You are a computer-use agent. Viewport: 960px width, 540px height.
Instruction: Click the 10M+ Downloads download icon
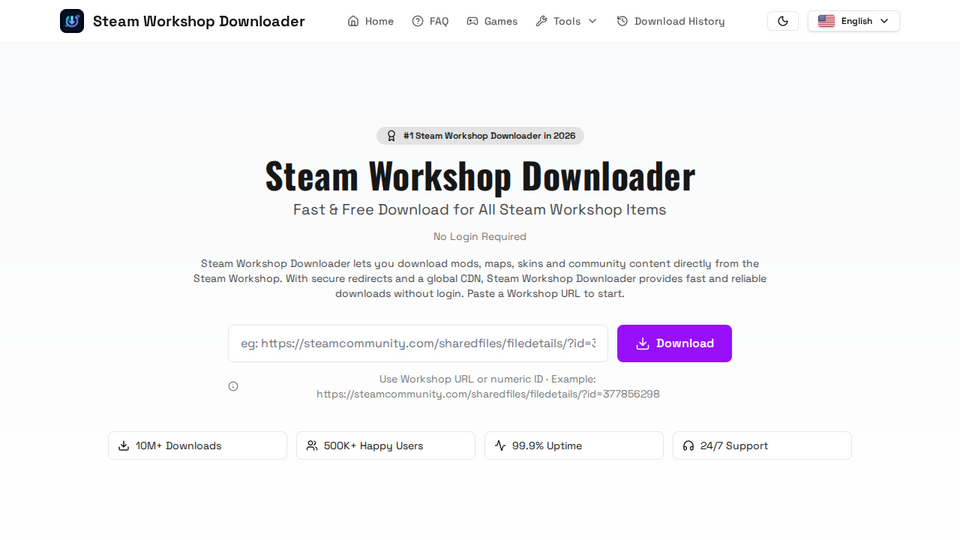124,446
